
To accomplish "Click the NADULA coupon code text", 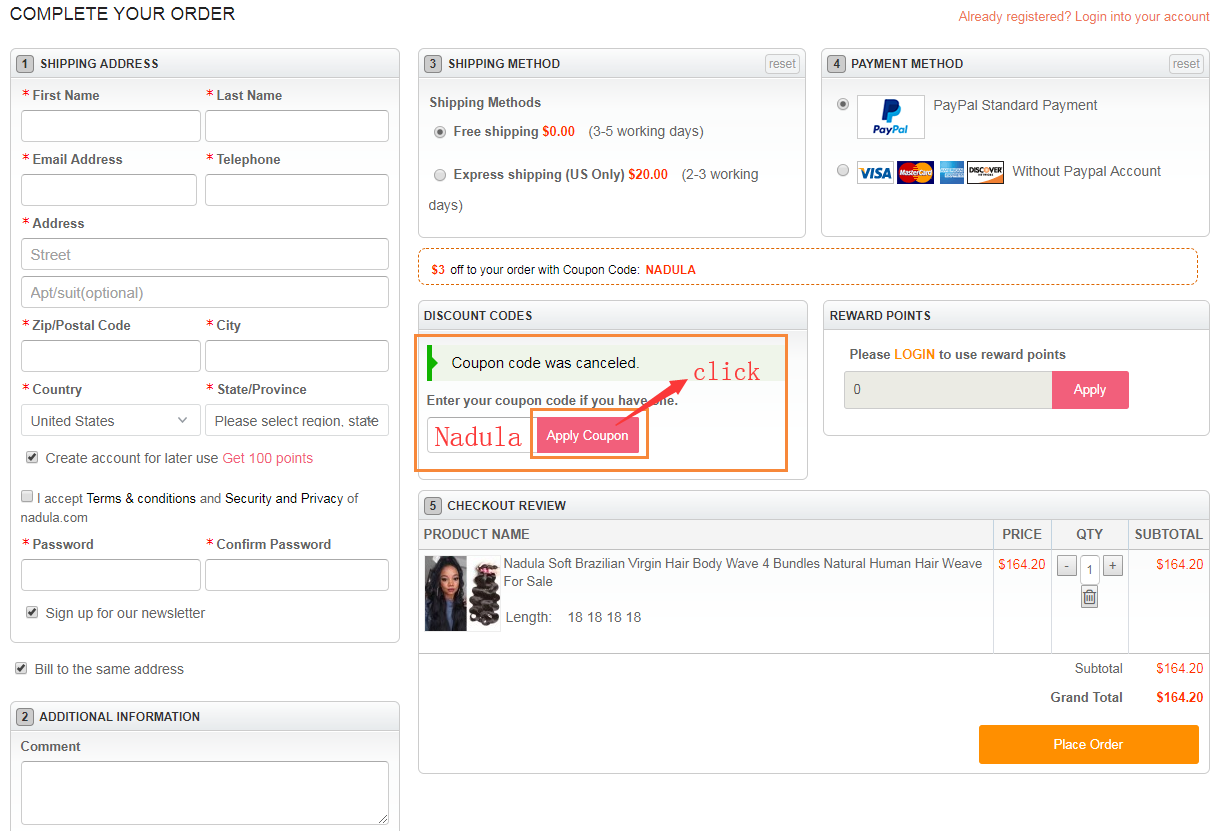I will pyautogui.click(x=670, y=270).
